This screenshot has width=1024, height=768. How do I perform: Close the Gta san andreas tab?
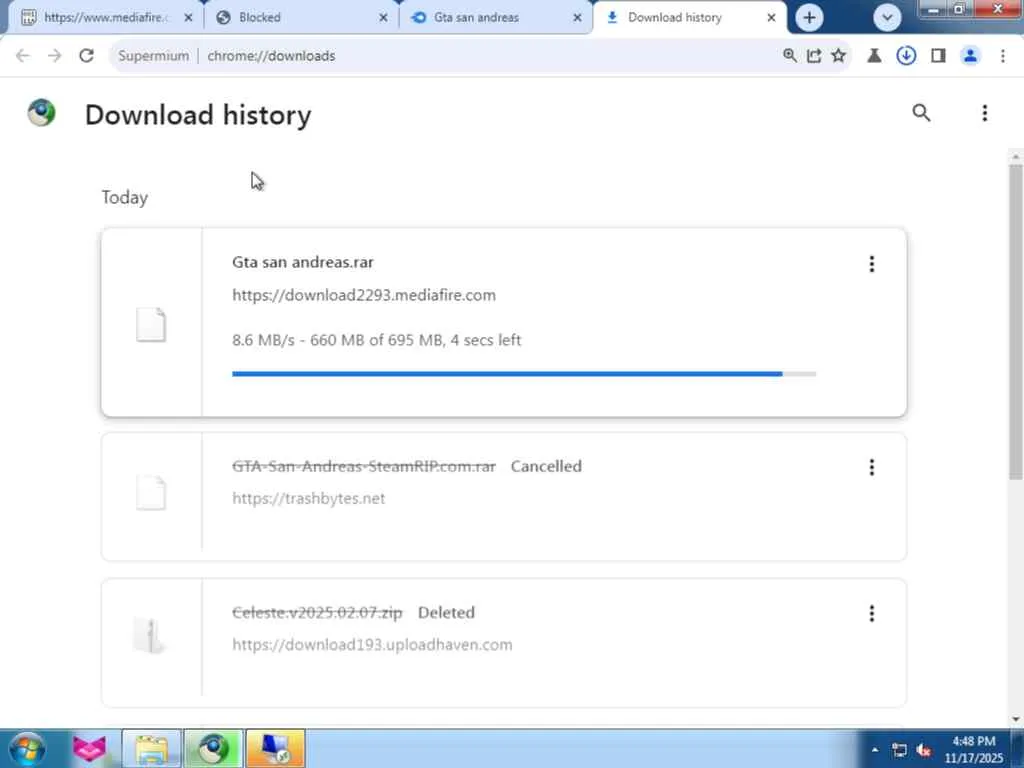577,18
